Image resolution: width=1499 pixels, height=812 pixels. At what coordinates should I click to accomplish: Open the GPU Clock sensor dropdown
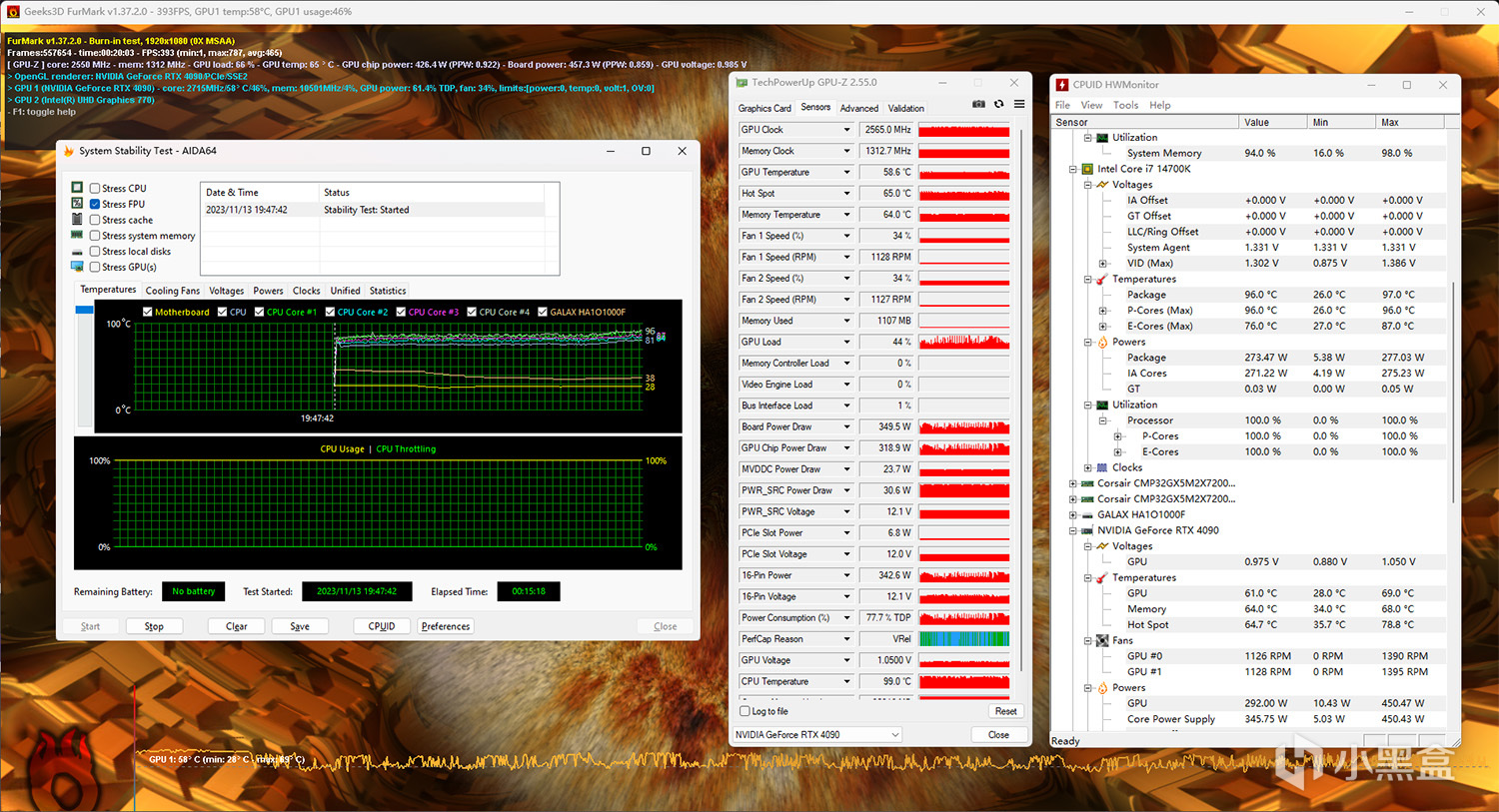coord(846,130)
